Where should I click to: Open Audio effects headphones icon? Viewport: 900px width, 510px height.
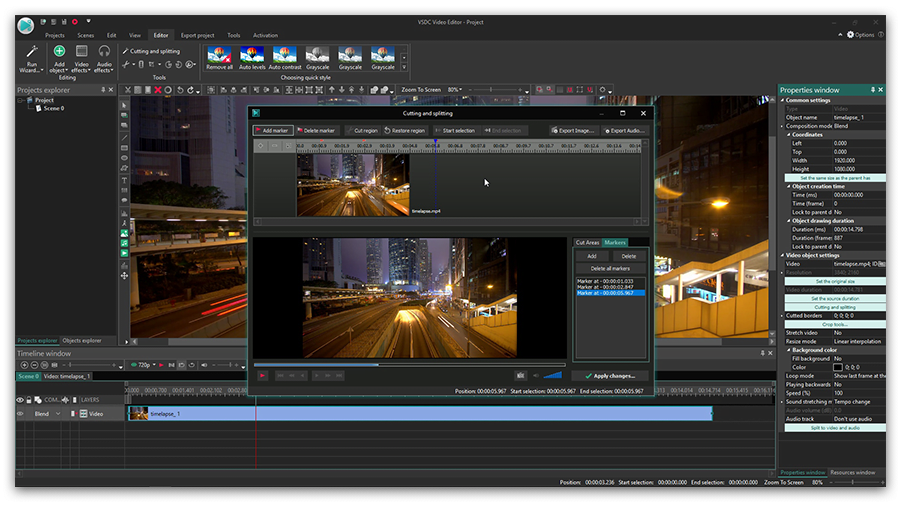[x=104, y=51]
